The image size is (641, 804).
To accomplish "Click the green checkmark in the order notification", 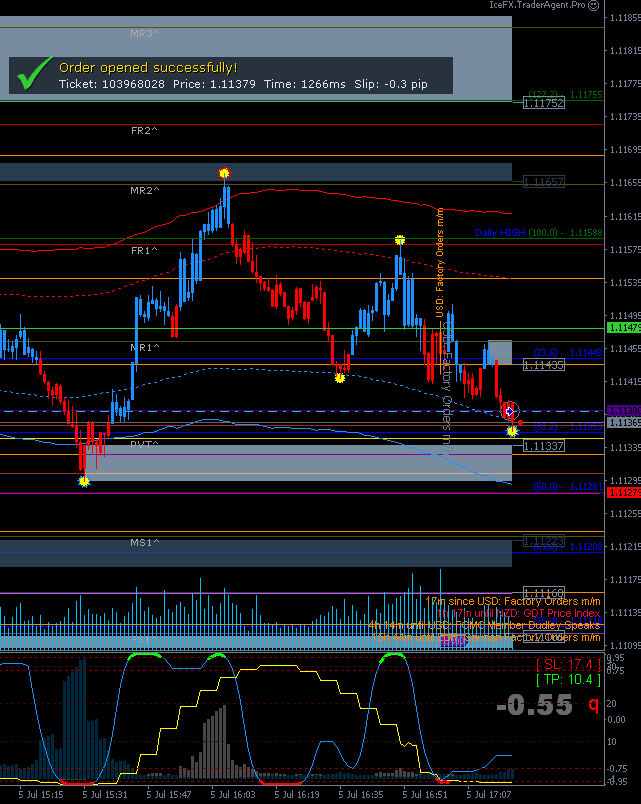I will [34, 74].
